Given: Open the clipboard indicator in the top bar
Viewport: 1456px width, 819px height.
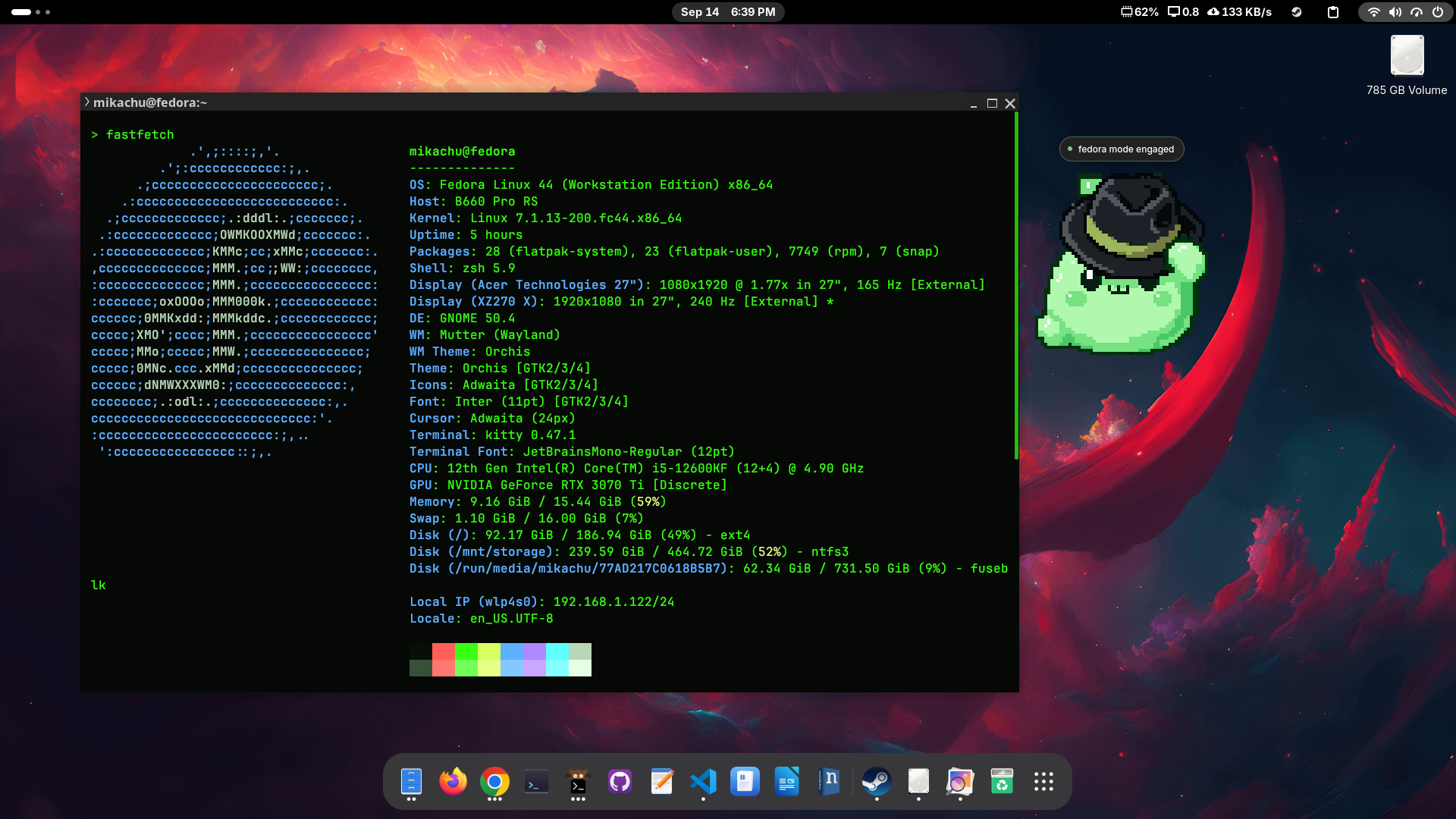Looking at the screenshot, I should 1333,12.
